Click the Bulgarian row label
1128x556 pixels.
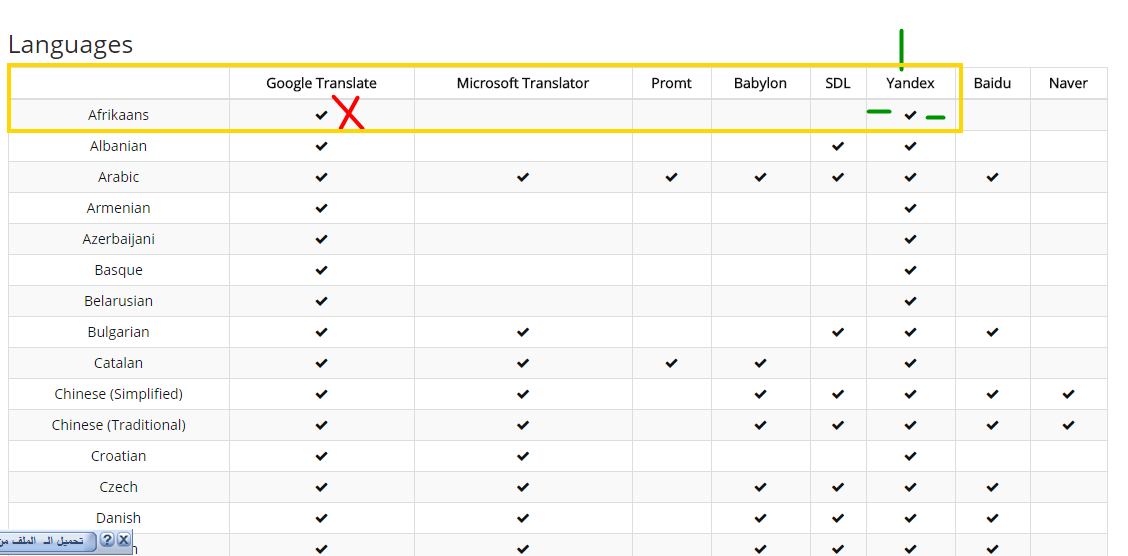(x=119, y=332)
